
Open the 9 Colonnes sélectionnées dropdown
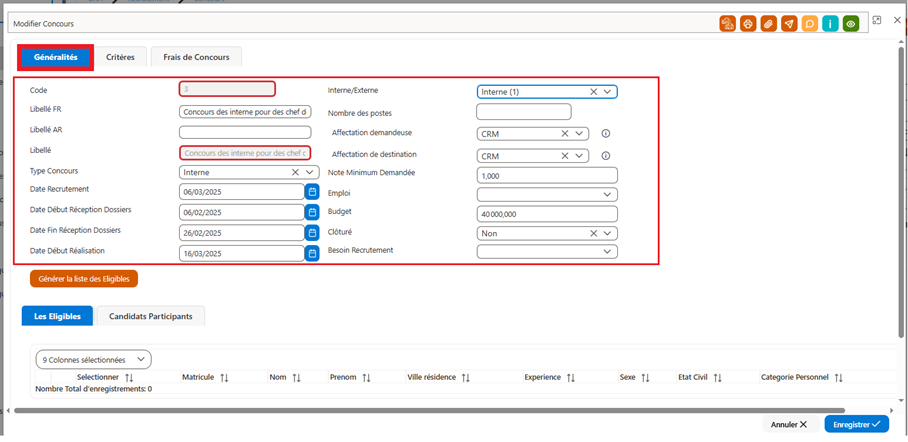pyautogui.click(x=93, y=360)
